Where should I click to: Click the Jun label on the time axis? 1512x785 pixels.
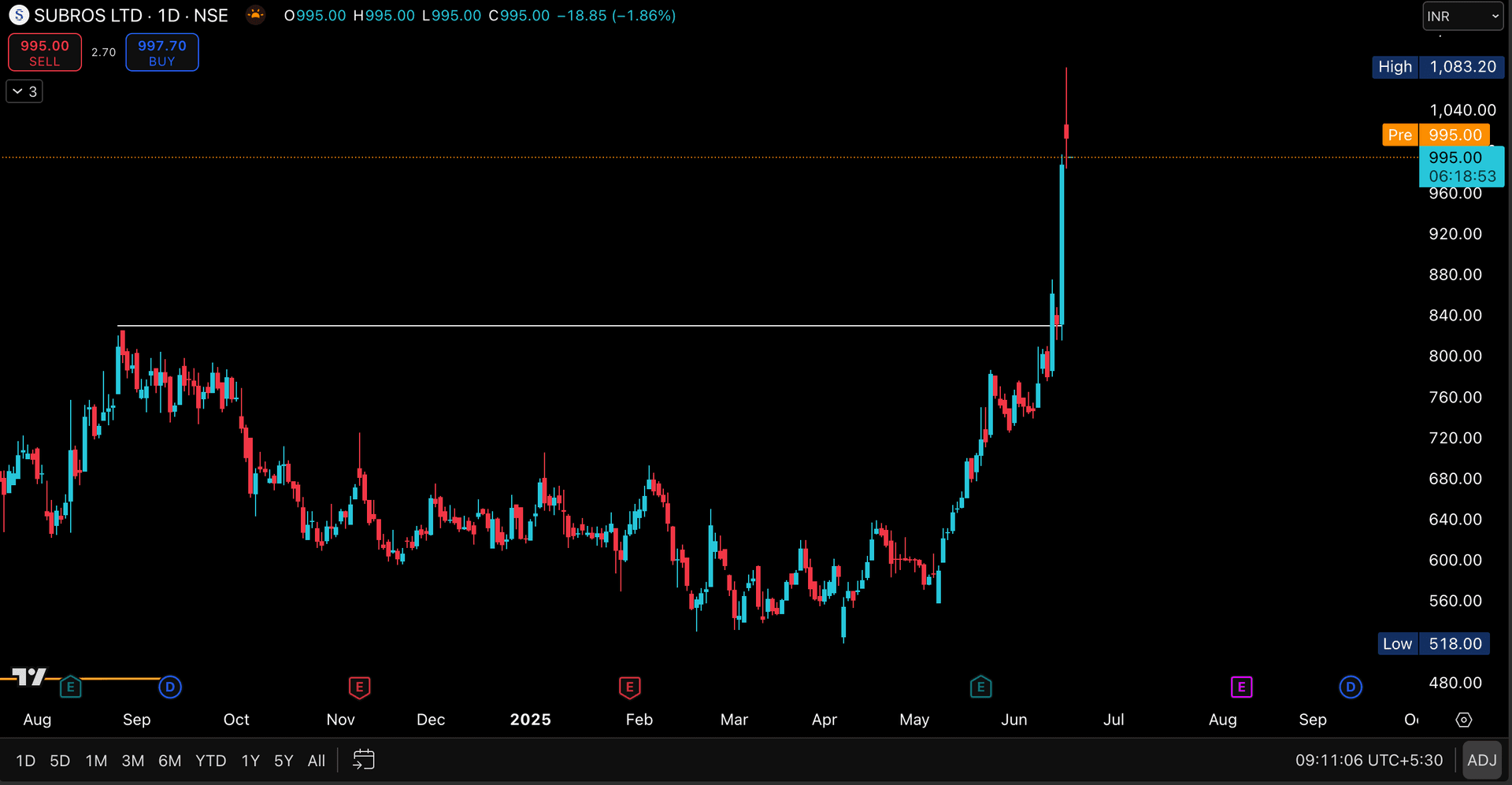tap(1014, 720)
